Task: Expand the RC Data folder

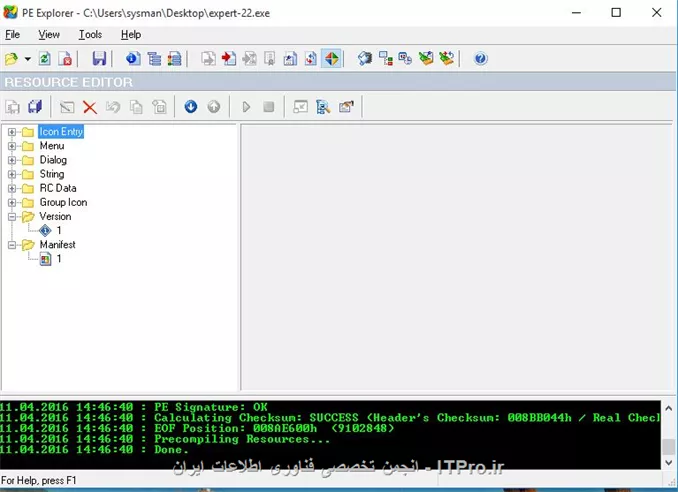Action: pyautogui.click(x=12, y=188)
